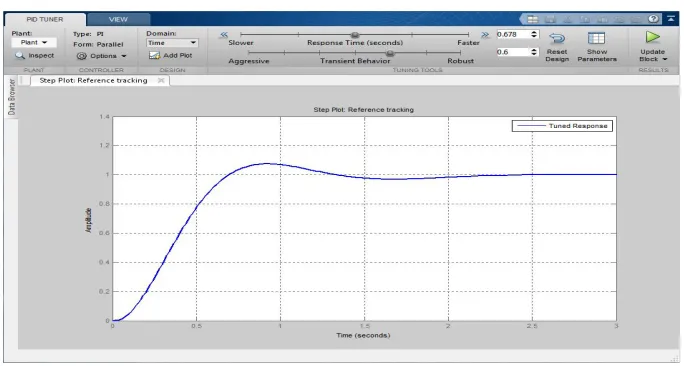Click the Transient Behavior slider handle
The image size is (684, 366).
point(390,53)
